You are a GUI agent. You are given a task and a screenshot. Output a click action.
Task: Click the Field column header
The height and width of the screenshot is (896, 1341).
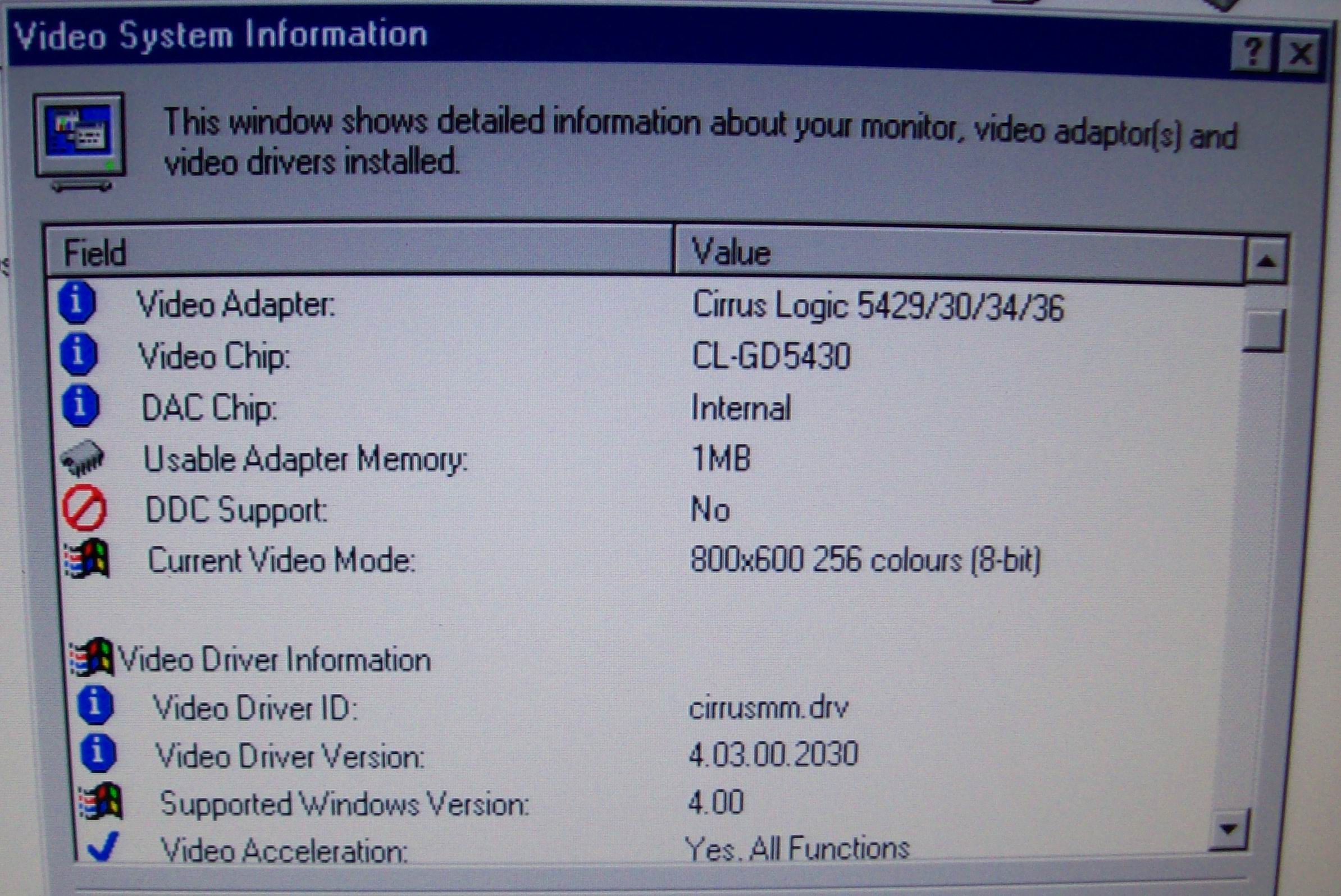(x=359, y=252)
